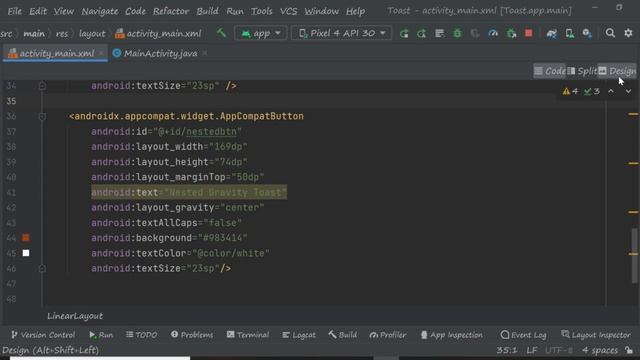Open the Version Control tool window

tap(43, 335)
